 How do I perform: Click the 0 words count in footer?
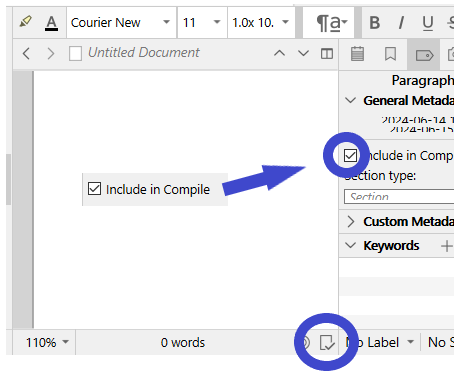183,342
